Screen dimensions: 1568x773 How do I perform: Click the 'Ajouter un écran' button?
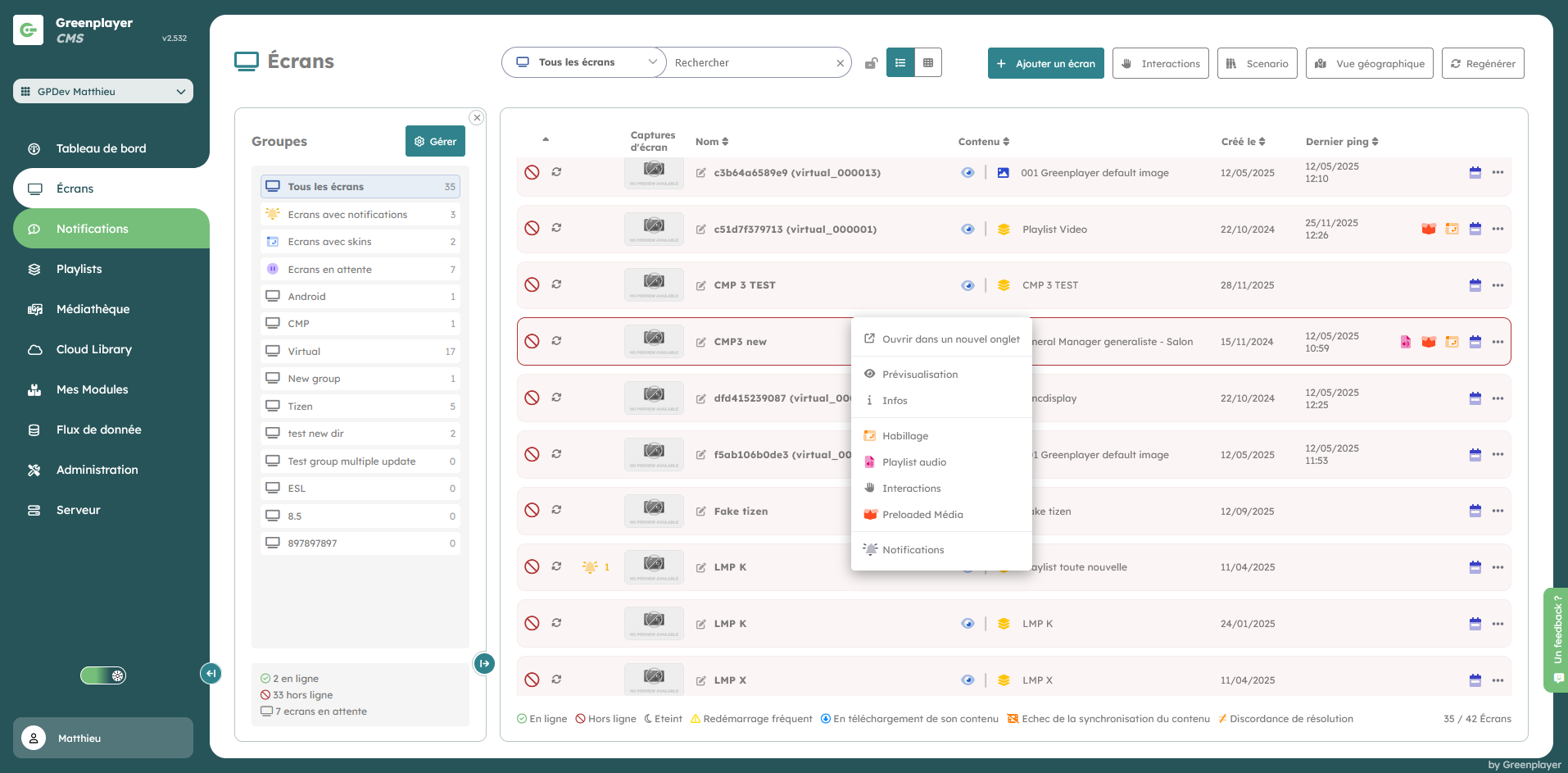tap(1045, 63)
